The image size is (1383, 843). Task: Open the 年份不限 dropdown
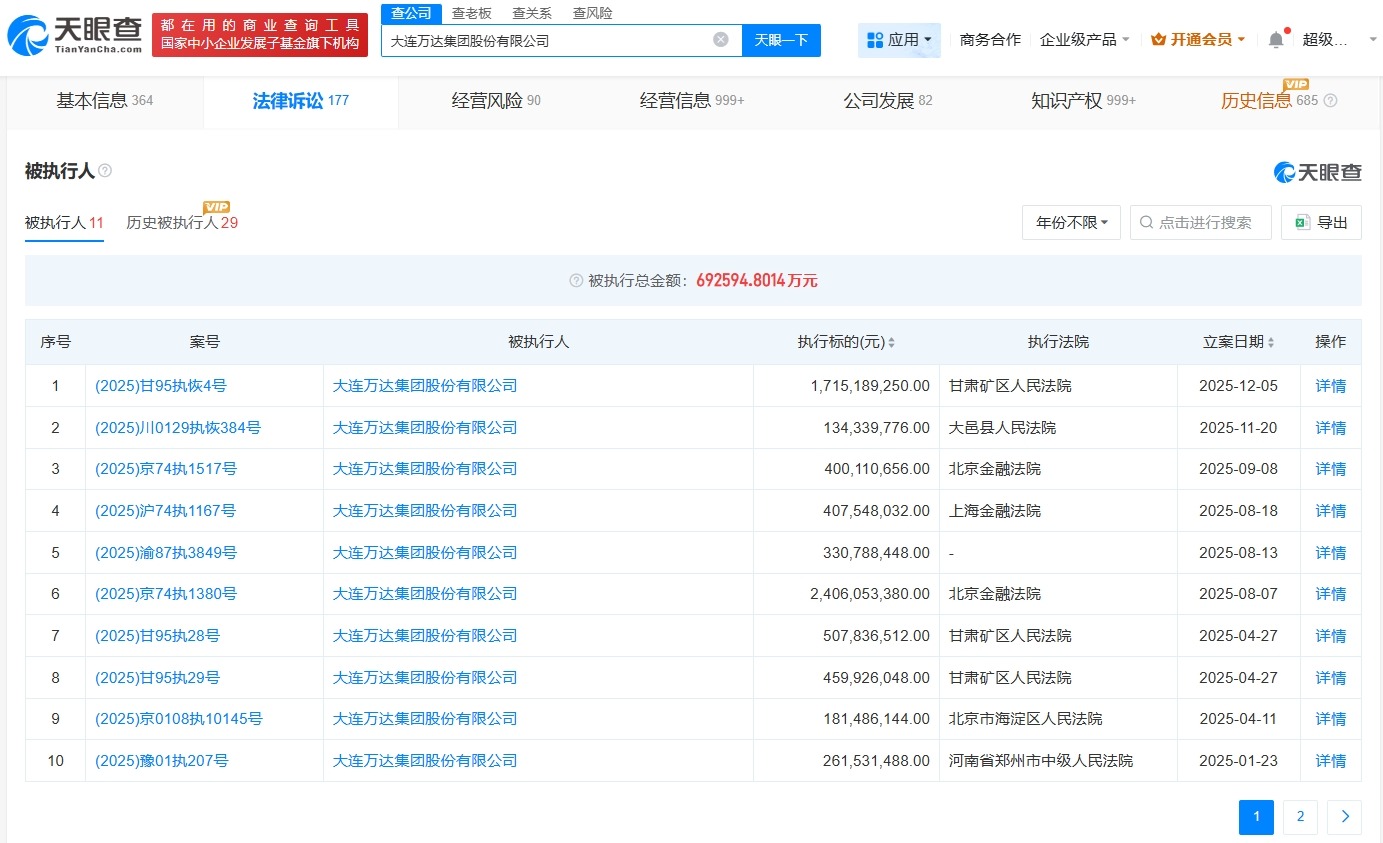(x=1071, y=222)
